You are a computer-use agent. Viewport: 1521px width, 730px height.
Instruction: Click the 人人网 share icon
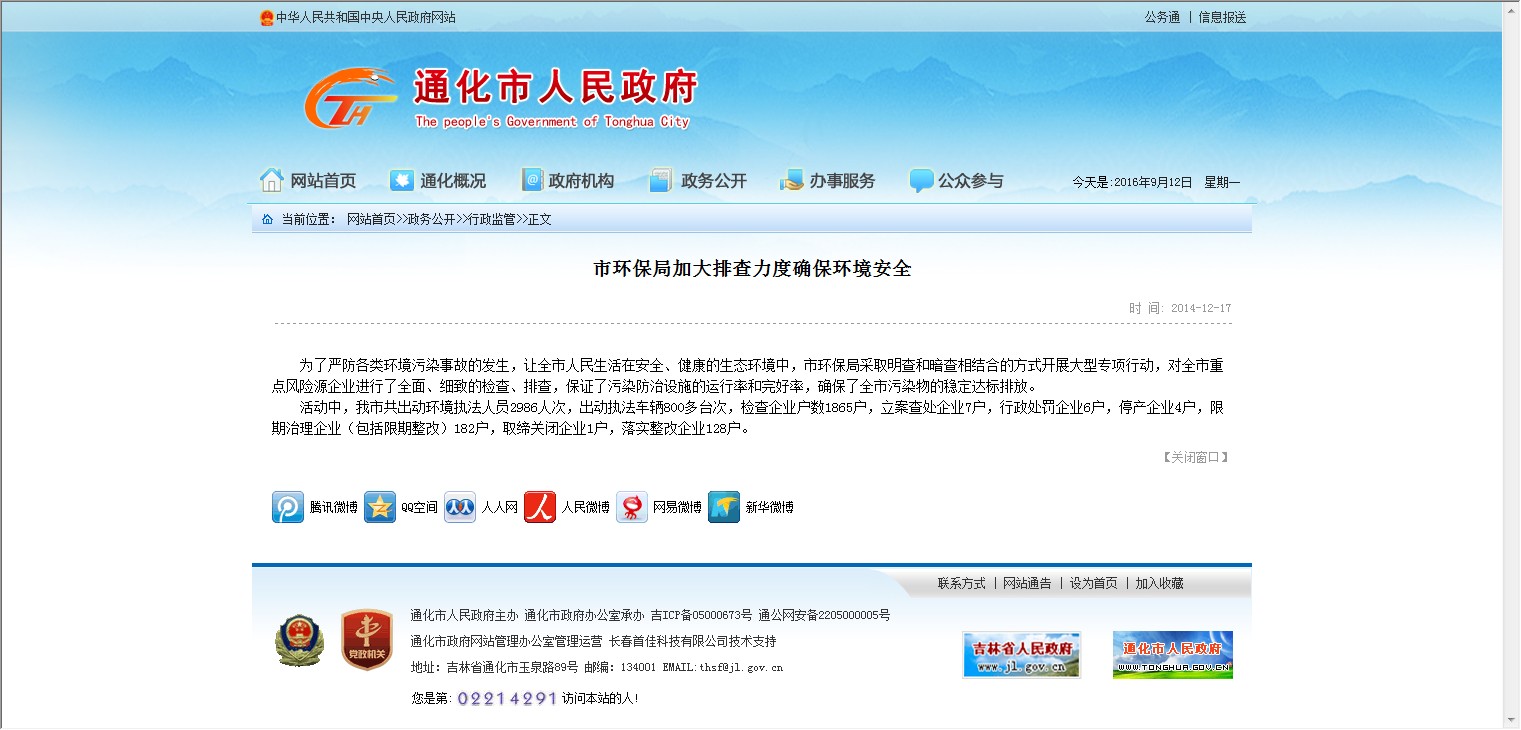(460, 507)
